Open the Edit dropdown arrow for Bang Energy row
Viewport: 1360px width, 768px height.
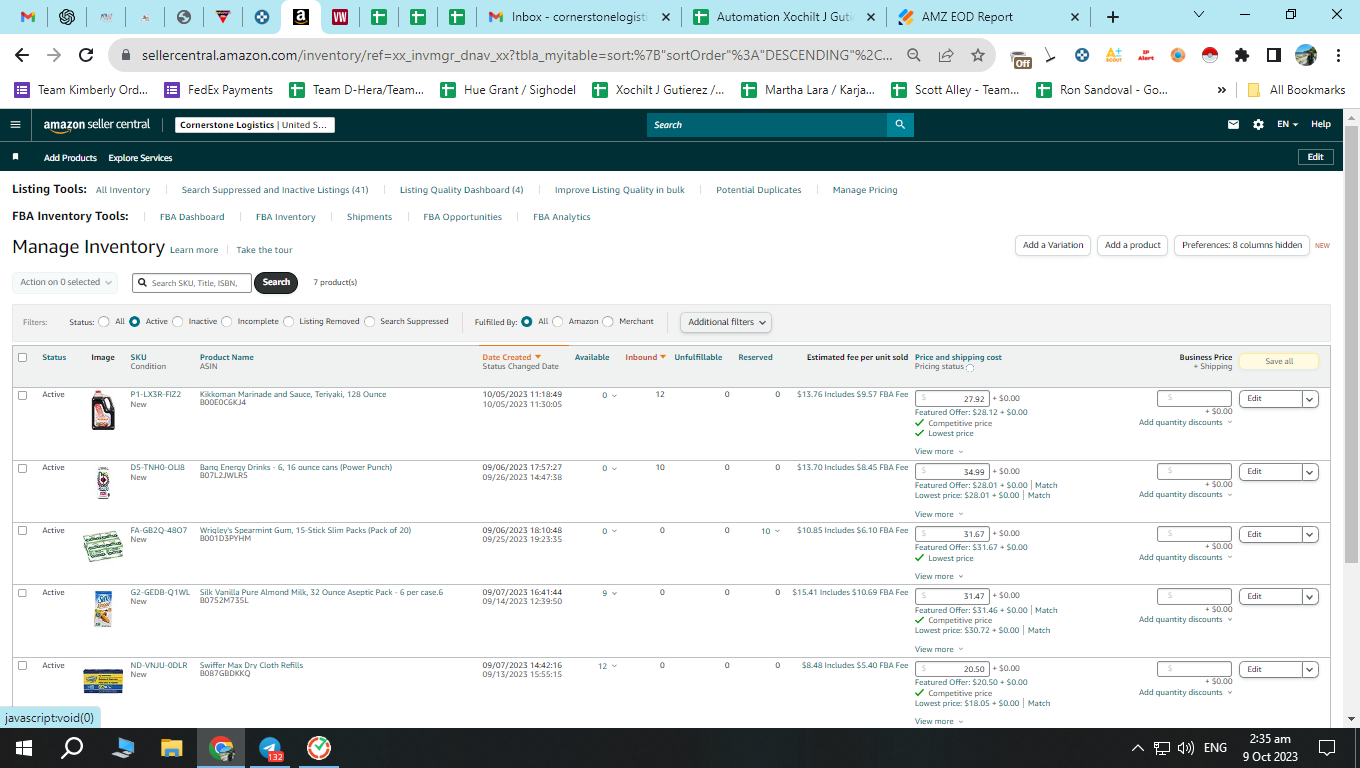[x=1310, y=472]
